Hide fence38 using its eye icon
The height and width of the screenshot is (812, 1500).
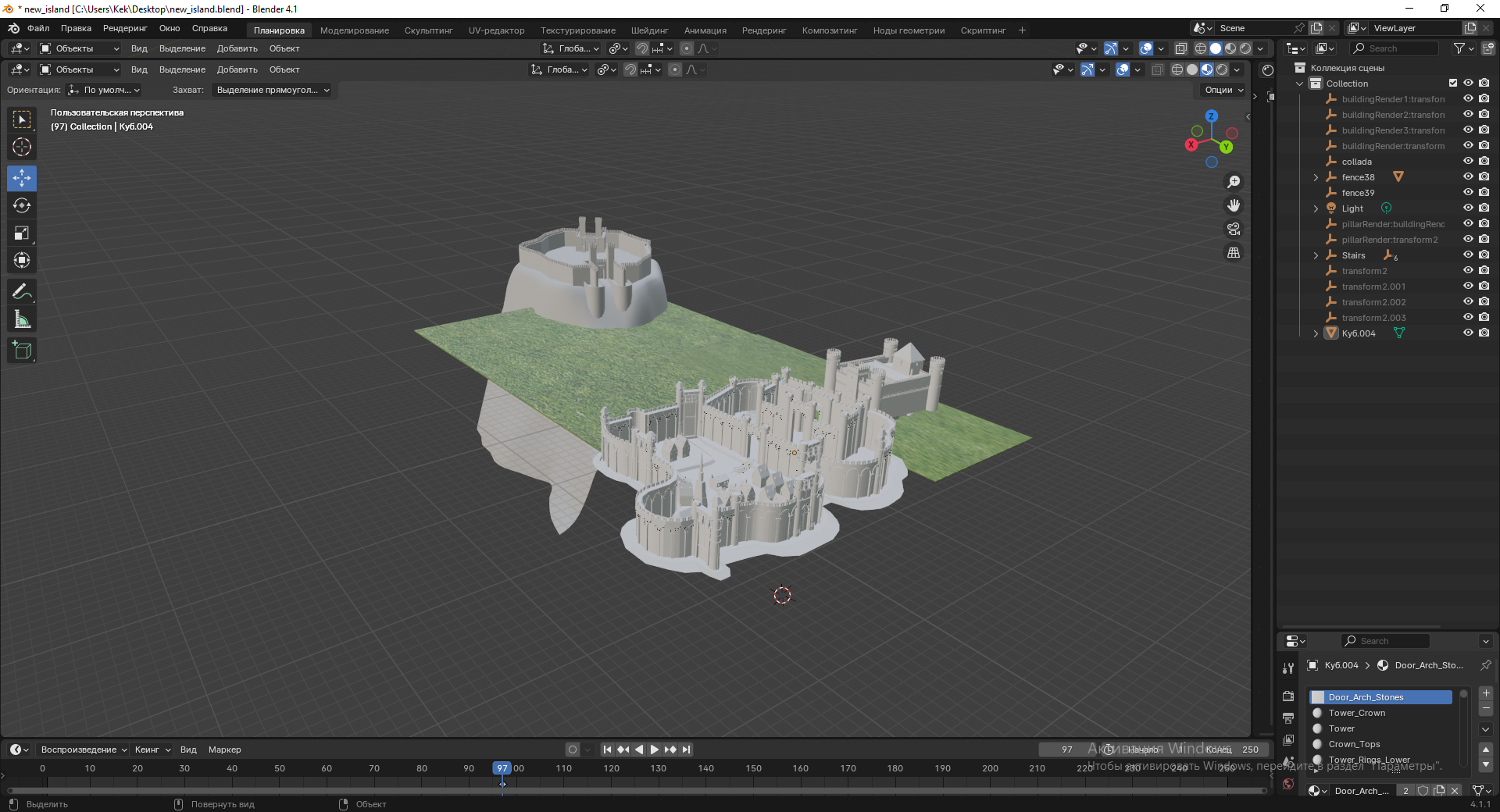coord(1468,176)
